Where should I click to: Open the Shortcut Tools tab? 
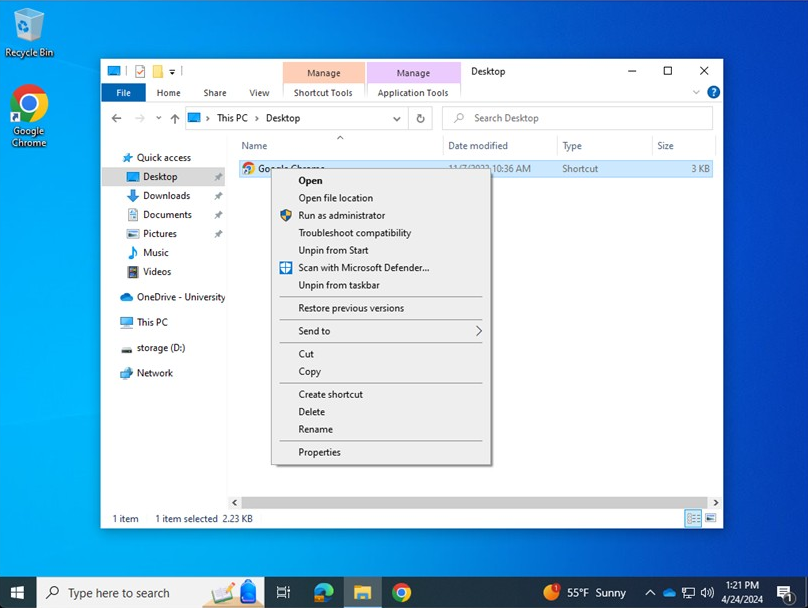point(323,93)
